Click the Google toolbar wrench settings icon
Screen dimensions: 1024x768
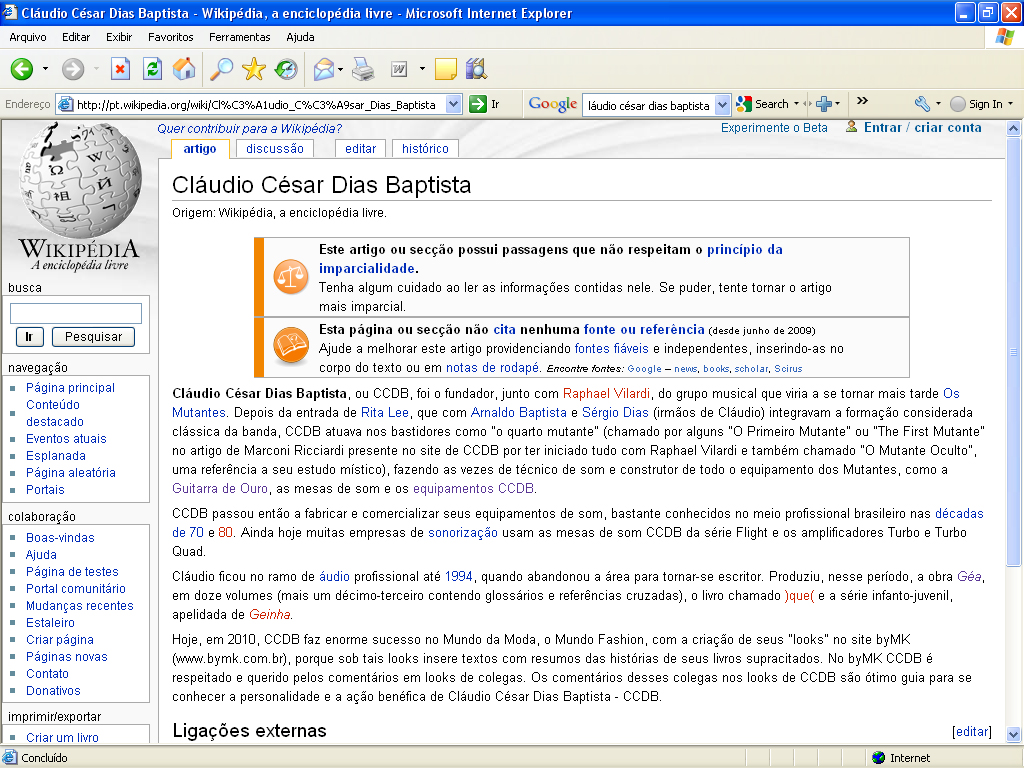pos(922,104)
